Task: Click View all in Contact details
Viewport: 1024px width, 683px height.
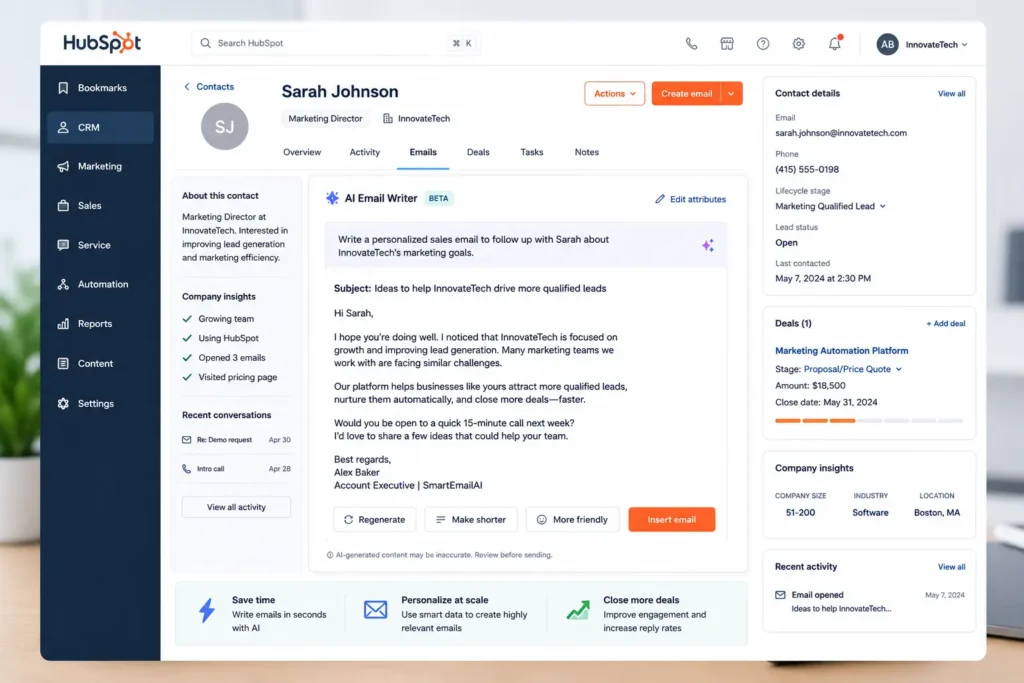Action: [x=952, y=93]
